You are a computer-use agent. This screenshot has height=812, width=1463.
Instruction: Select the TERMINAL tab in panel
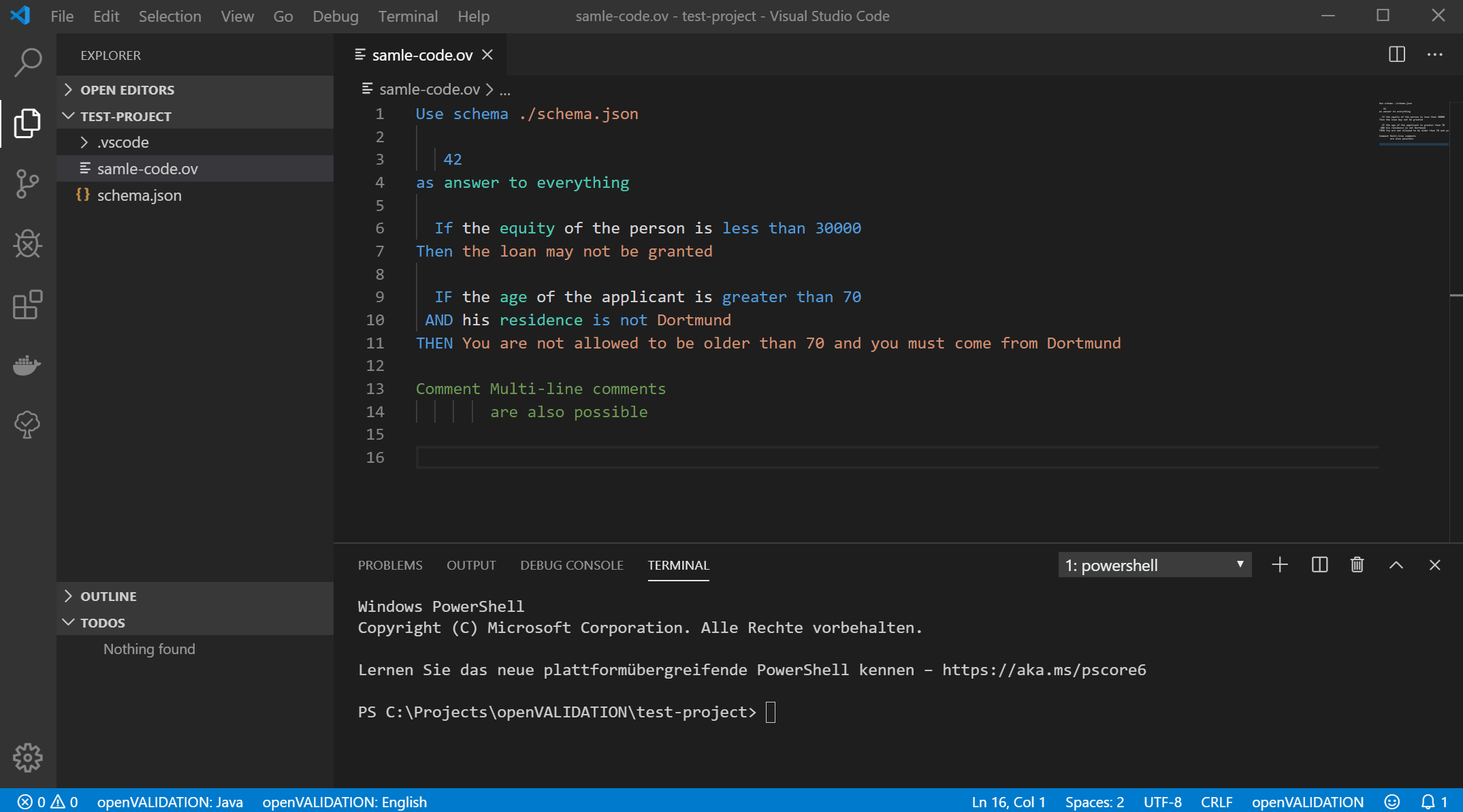(x=679, y=565)
